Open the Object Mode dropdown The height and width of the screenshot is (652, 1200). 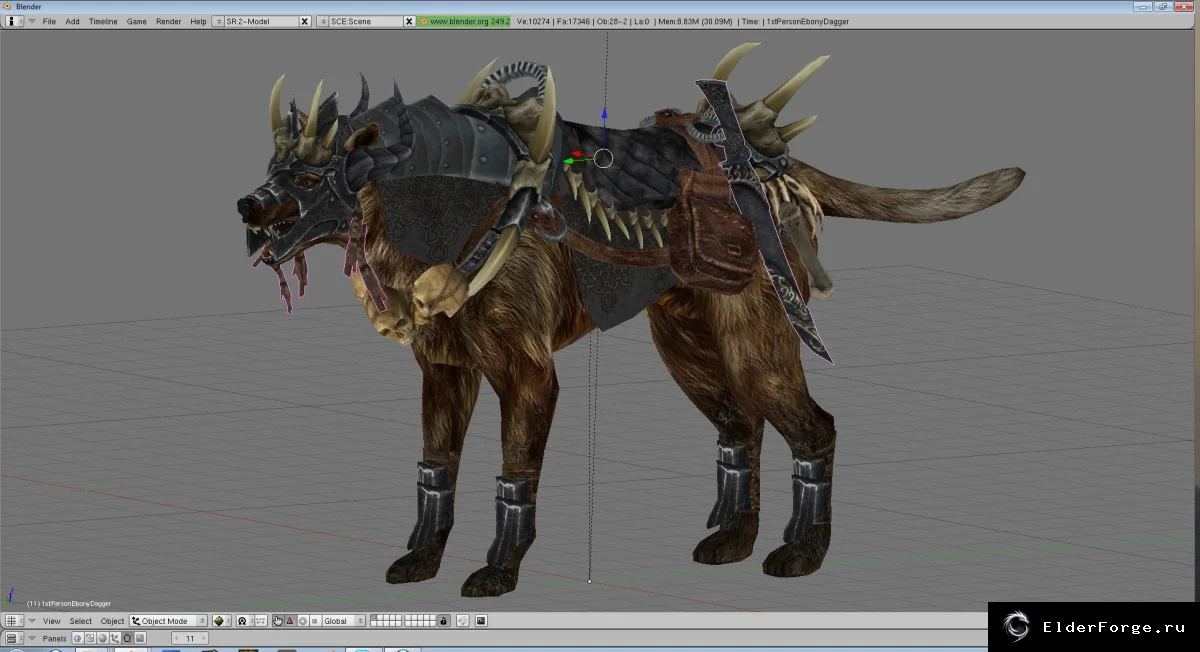pyautogui.click(x=168, y=621)
